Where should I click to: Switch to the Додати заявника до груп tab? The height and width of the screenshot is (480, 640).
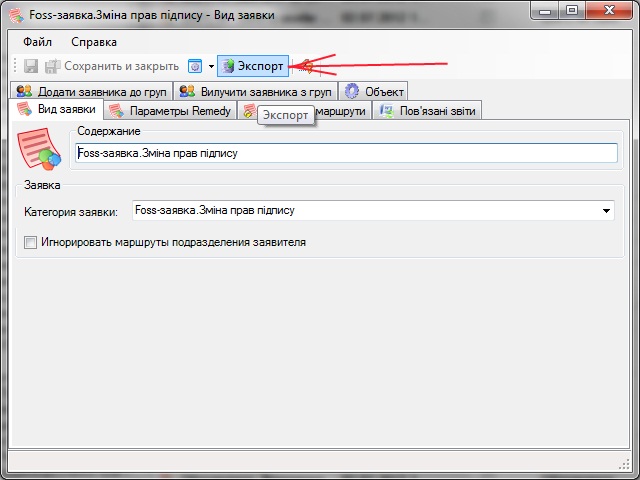(x=92, y=91)
